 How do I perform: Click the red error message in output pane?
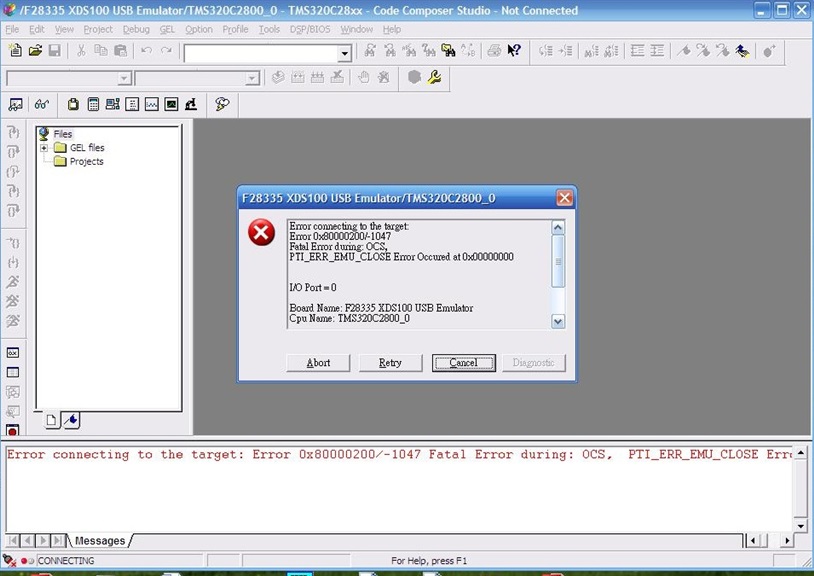tap(399, 455)
